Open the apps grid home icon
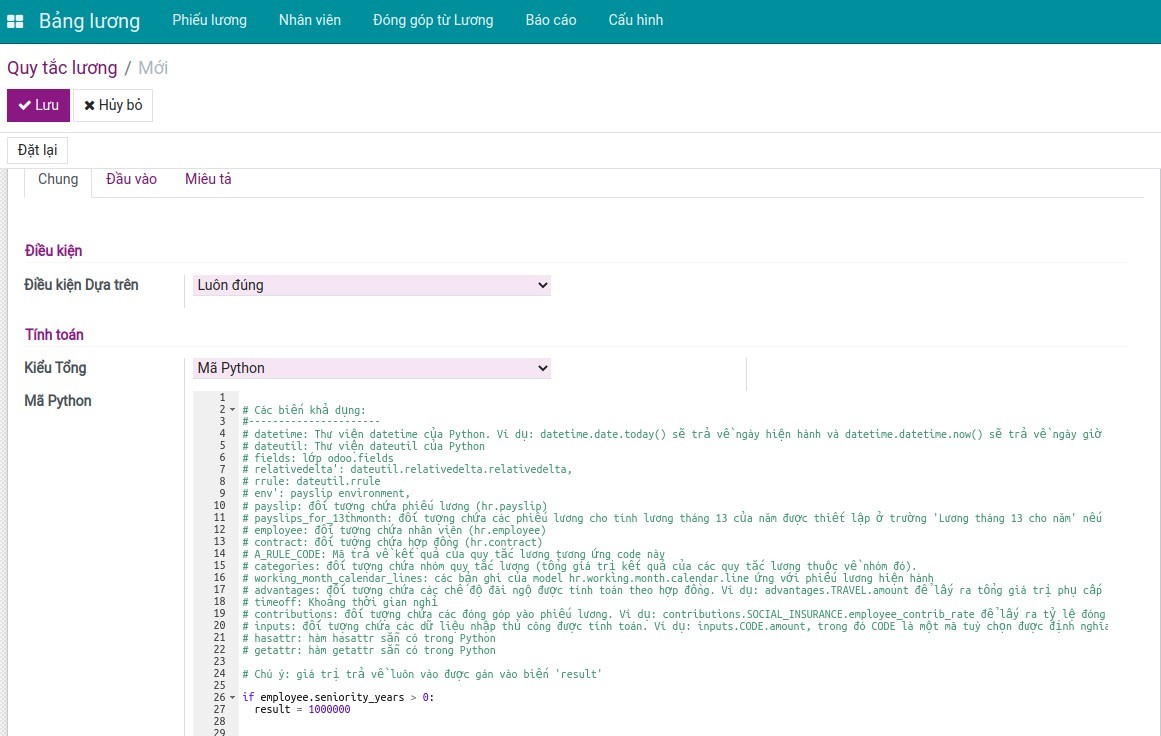This screenshot has height=736, width=1161. tap(15, 21)
